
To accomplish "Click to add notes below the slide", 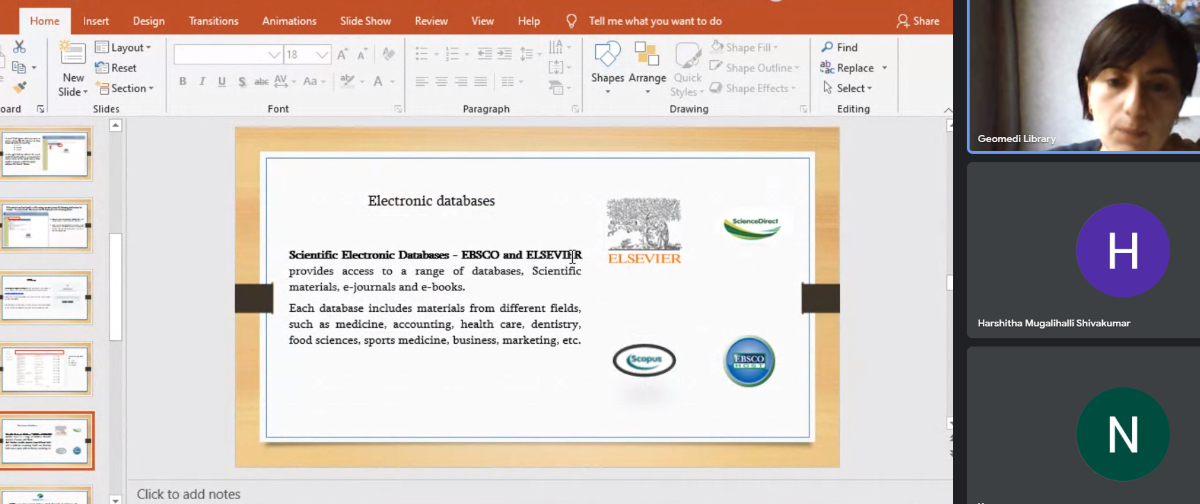I will [189, 494].
